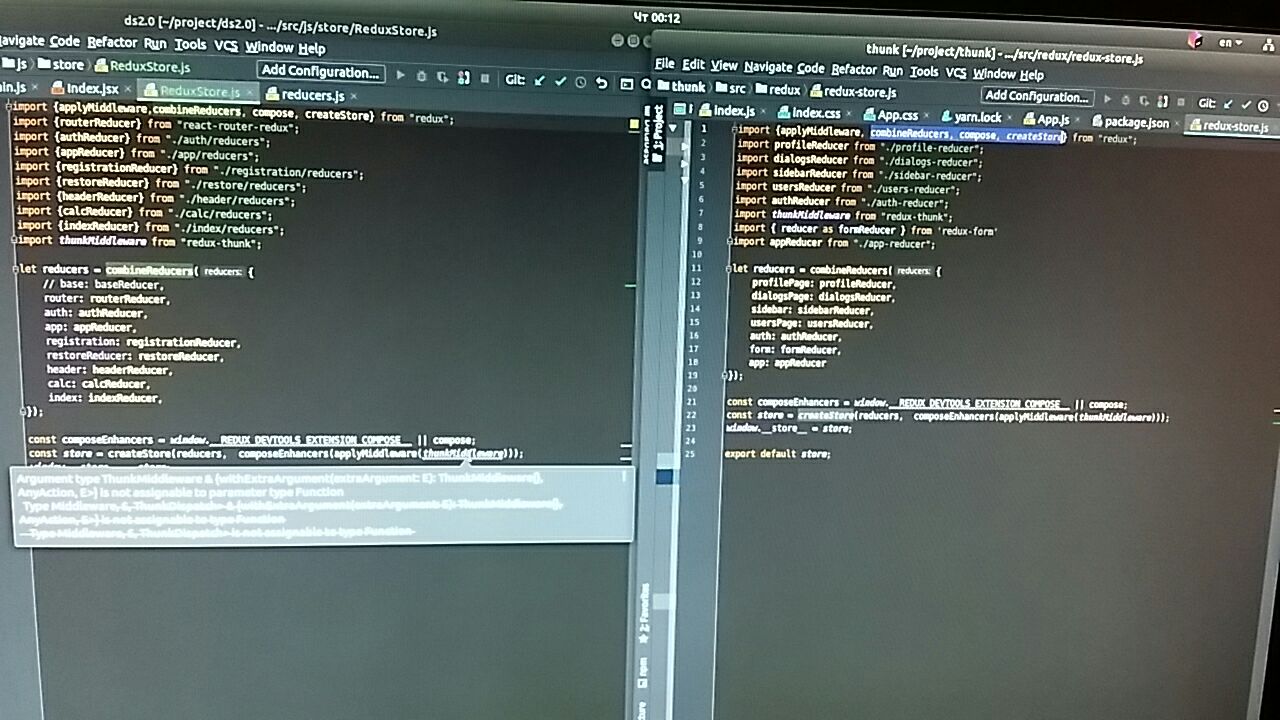Image resolution: width=1280 pixels, height=720 pixels.
Task: Show Git history in thunk window
Action: pyautogui.click(x=1263, y=106)
